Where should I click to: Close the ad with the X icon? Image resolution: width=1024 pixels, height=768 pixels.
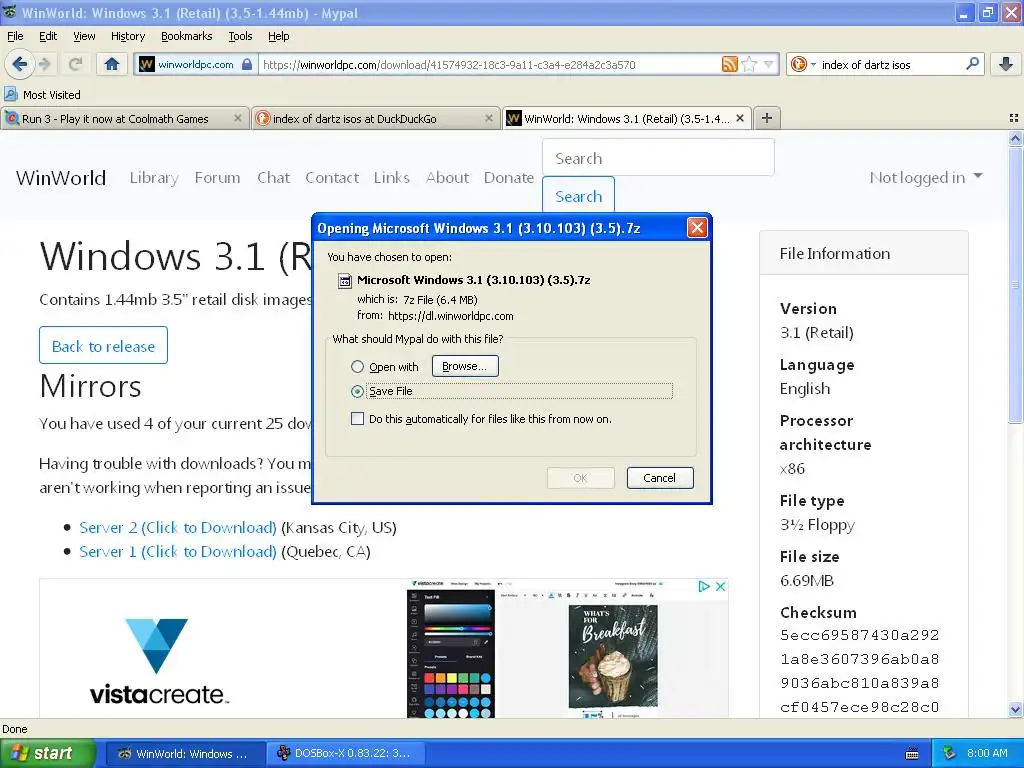coord(720,586)
